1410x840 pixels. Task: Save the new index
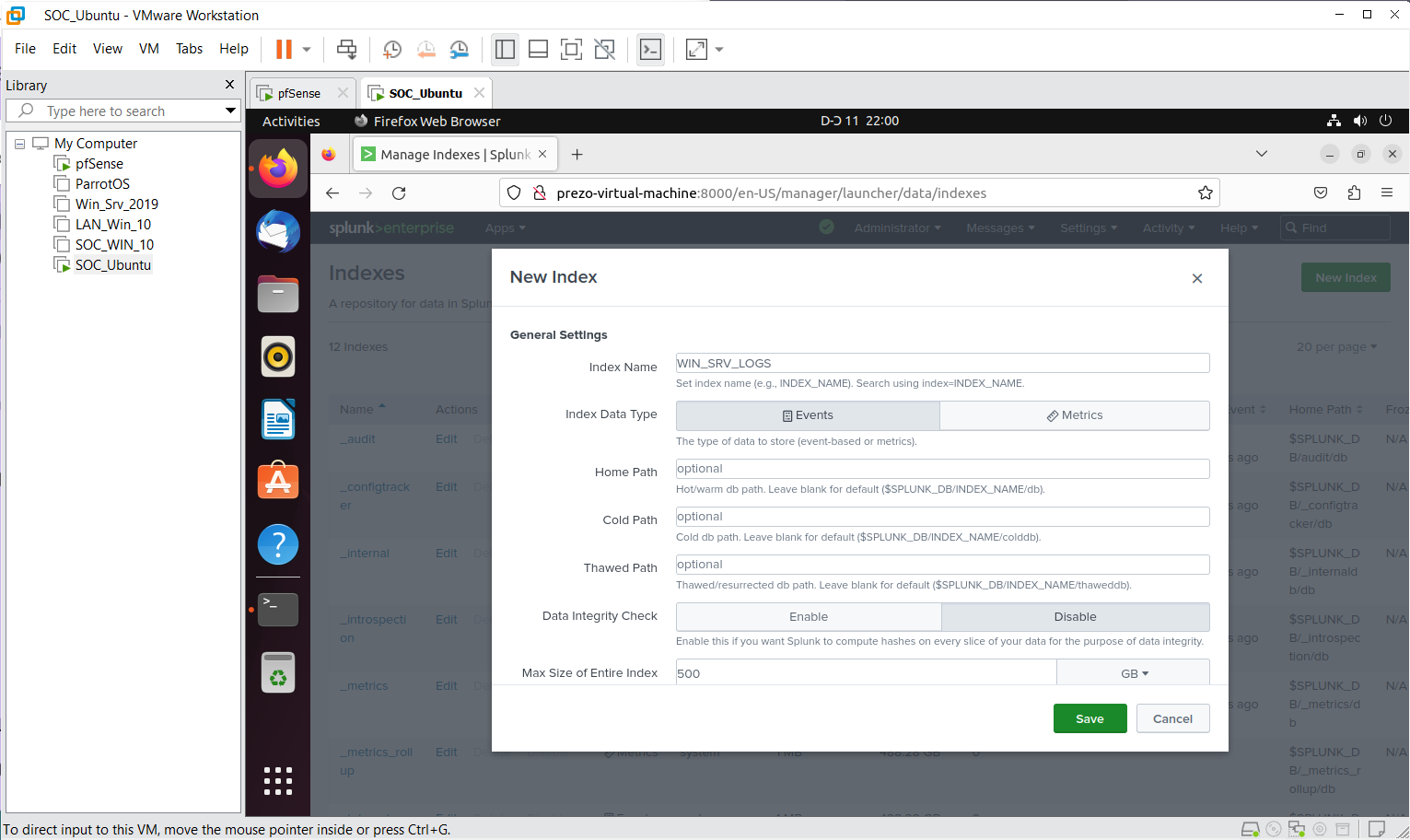coord(1090,718)
